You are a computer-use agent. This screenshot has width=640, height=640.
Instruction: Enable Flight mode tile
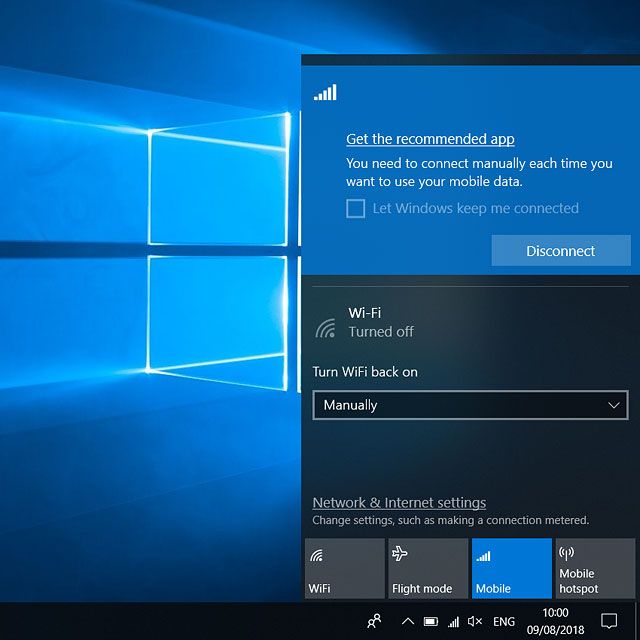point(427,568)
